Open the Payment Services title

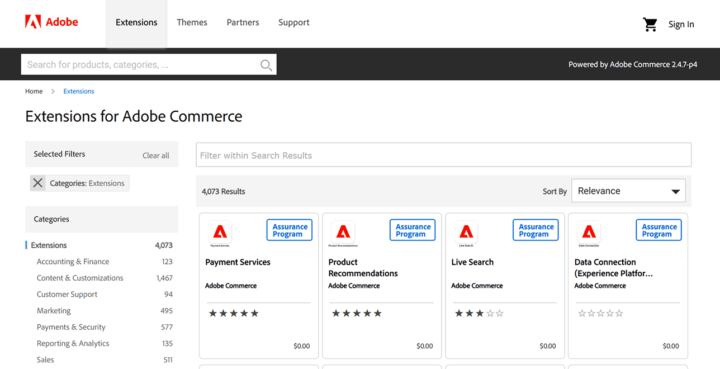[x=238, y=262]
